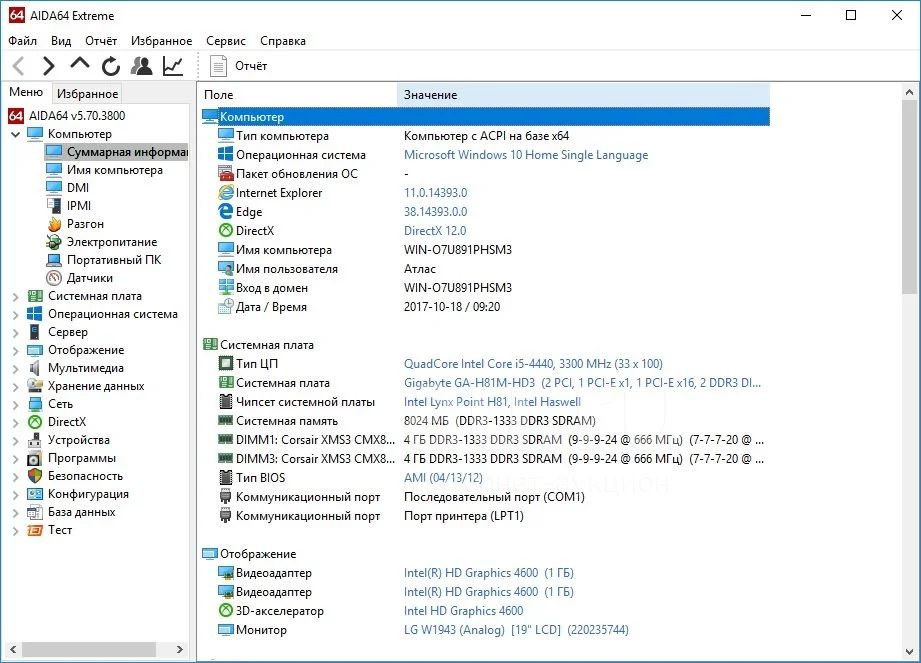
Task: Expand the Сеть tree node
Action: tap(16, 405)
